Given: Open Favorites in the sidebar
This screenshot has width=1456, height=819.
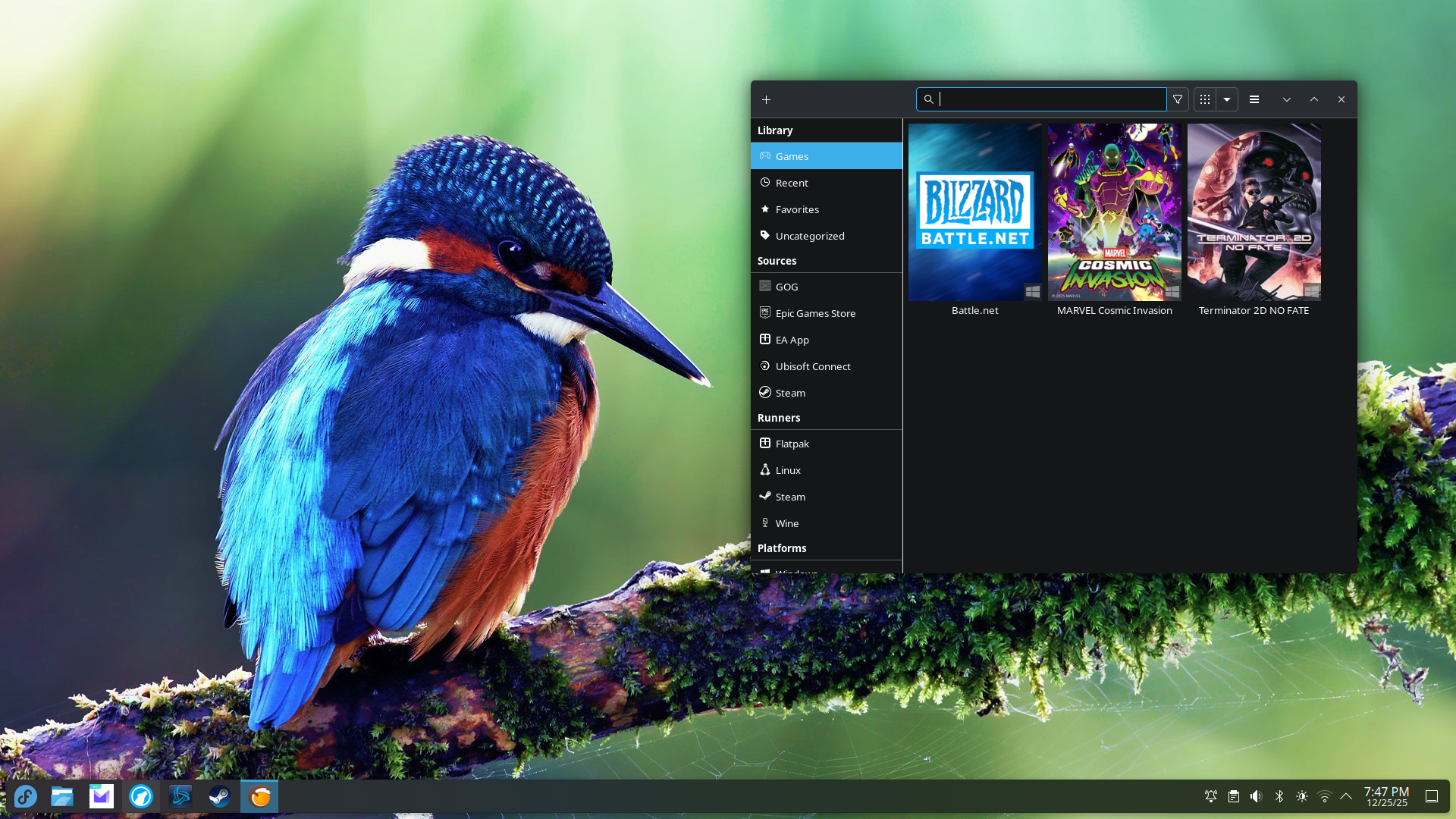Looking at the screenshot, I should [x=796, y=209].
